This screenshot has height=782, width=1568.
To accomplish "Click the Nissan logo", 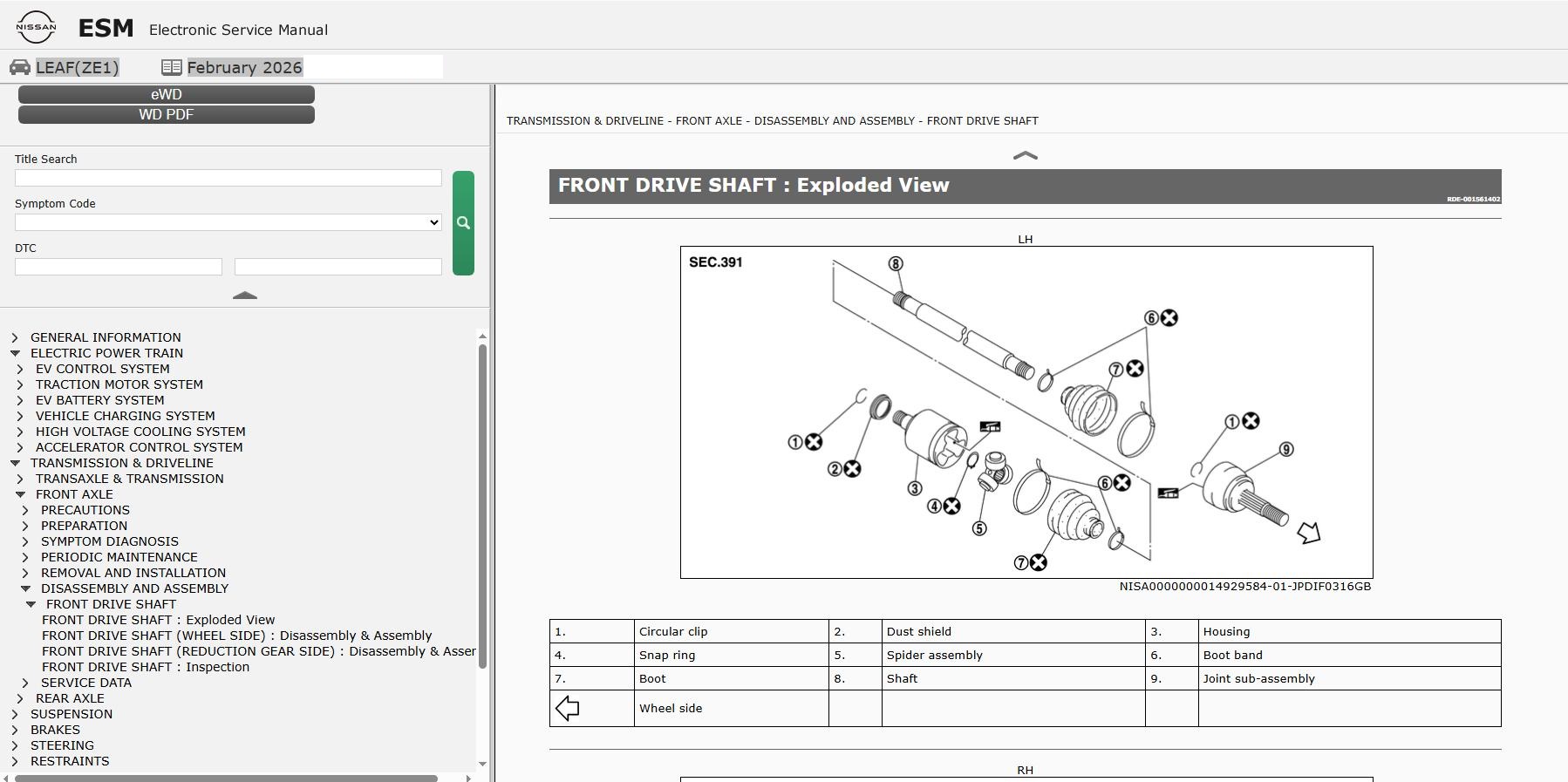I will 36,27.
